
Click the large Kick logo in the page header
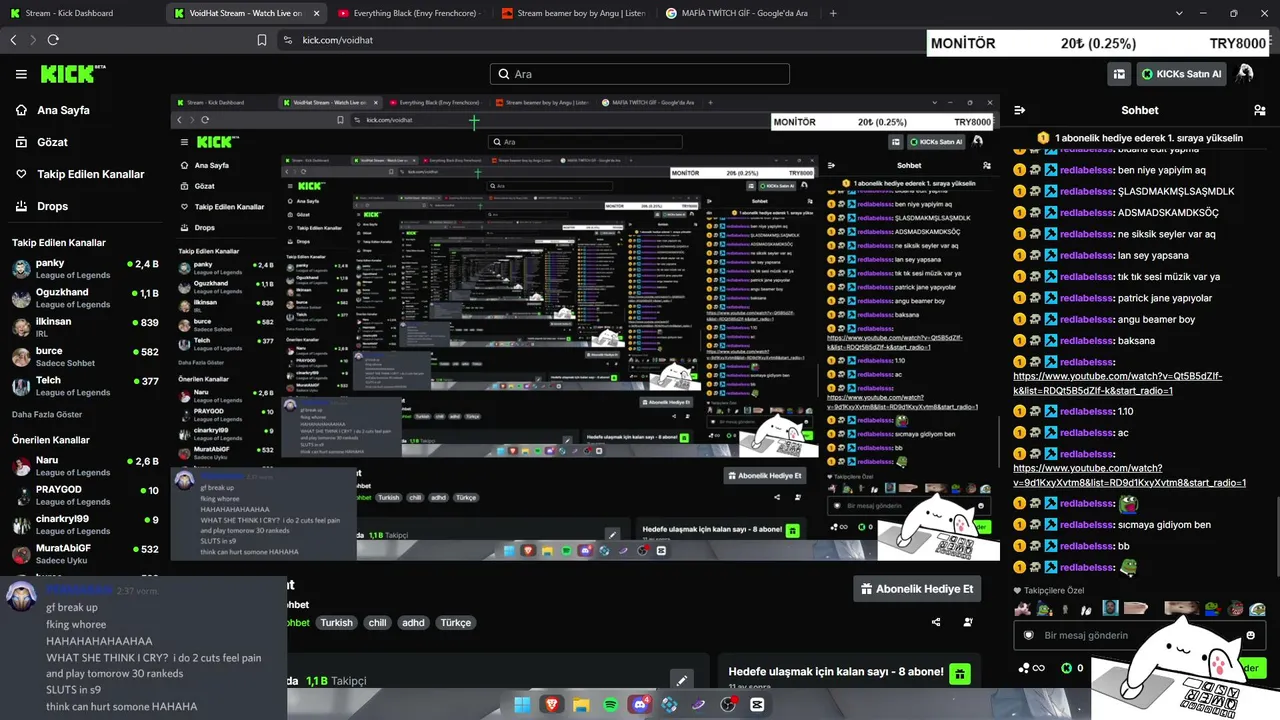pyautogui.click(x=73, y=74)
